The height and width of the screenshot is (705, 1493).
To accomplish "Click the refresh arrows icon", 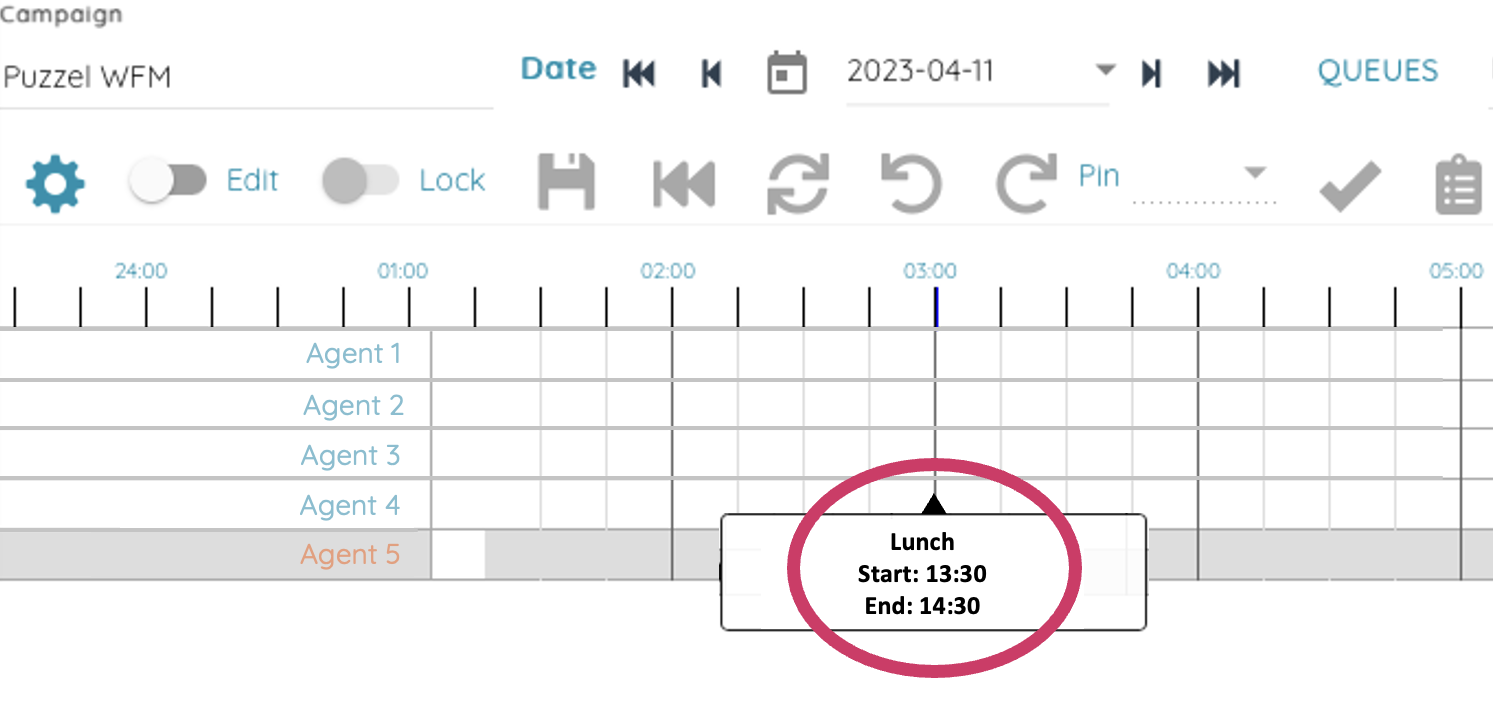I will point(797,184).
